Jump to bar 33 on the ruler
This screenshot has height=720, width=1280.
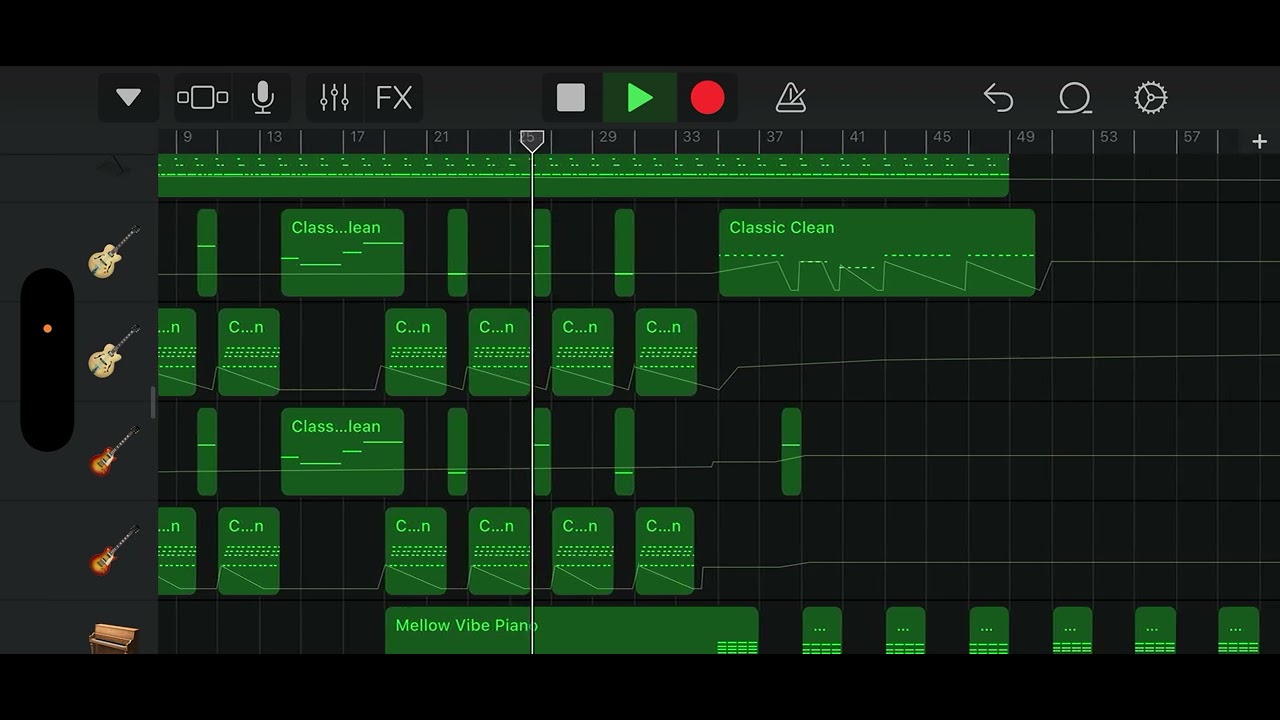[x=692, y=137]
